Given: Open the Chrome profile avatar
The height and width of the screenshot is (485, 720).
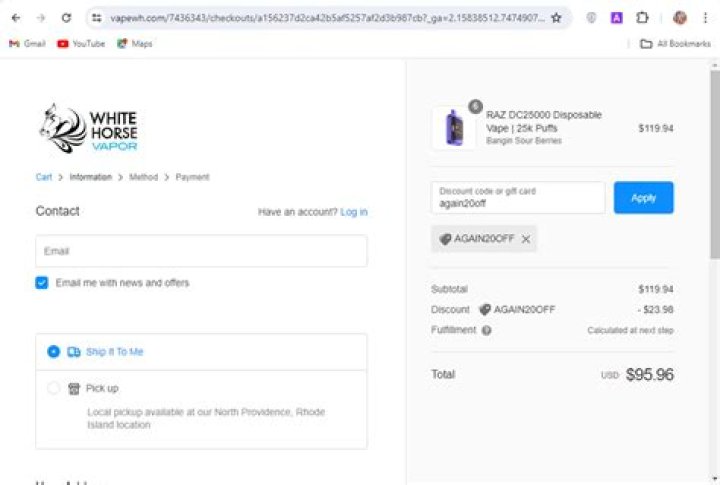Looking at the screenshot, I should (x=680, y=18).
